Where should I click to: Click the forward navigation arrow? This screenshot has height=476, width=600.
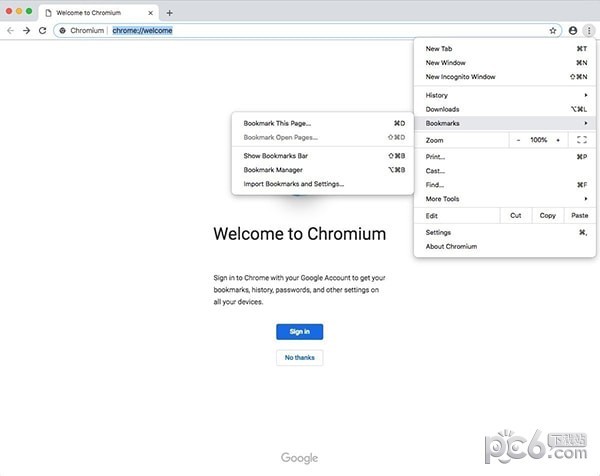[x=26, y=31]
